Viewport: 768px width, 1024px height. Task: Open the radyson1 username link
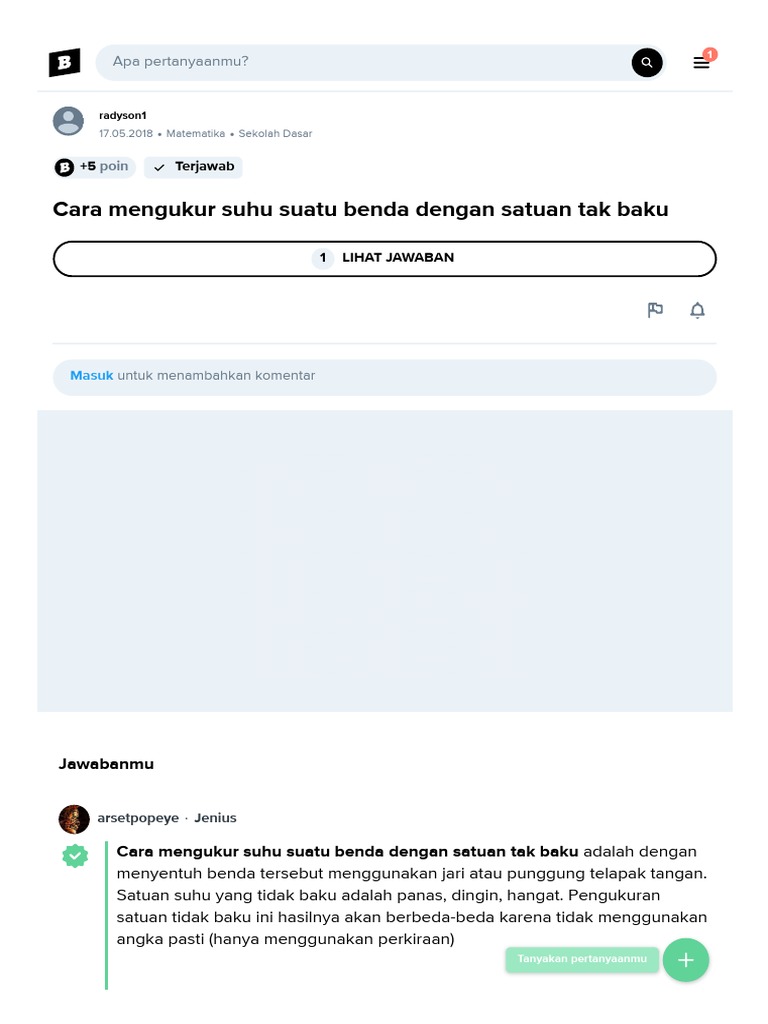(x=123, y=116)
